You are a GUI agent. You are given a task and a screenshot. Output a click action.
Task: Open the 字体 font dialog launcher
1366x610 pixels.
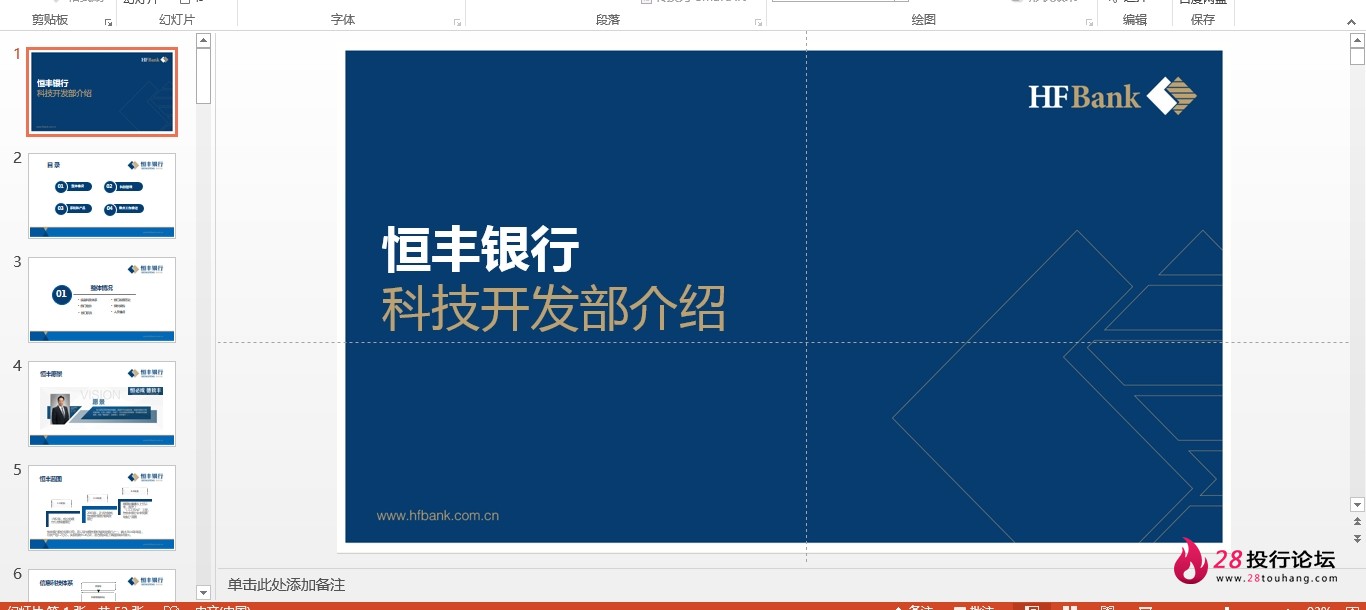coord(458,21)
